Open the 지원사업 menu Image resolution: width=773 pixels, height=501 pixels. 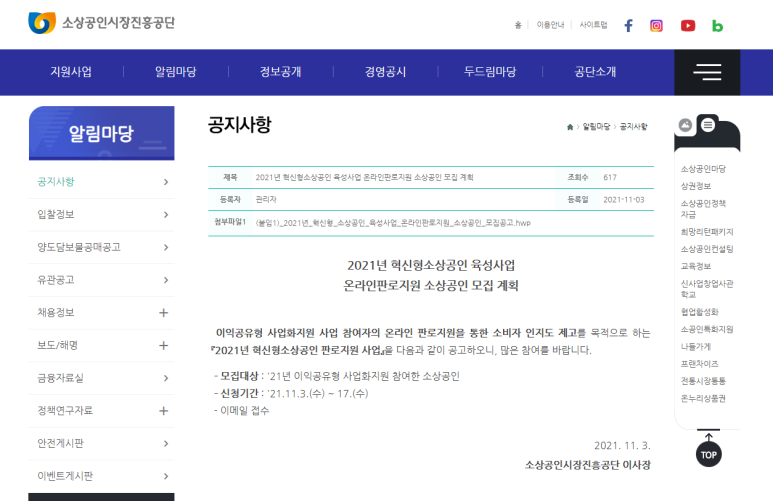coord(71,72)
